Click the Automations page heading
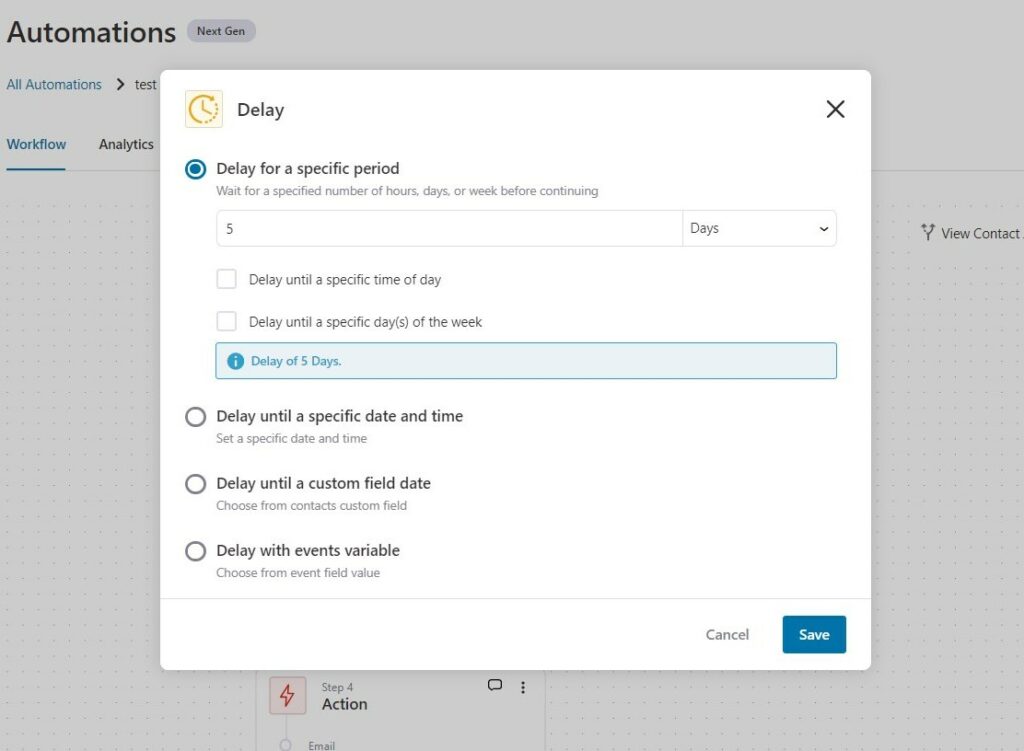The height and width of the screenshot is (751, 1024). [x=91, y=32]
